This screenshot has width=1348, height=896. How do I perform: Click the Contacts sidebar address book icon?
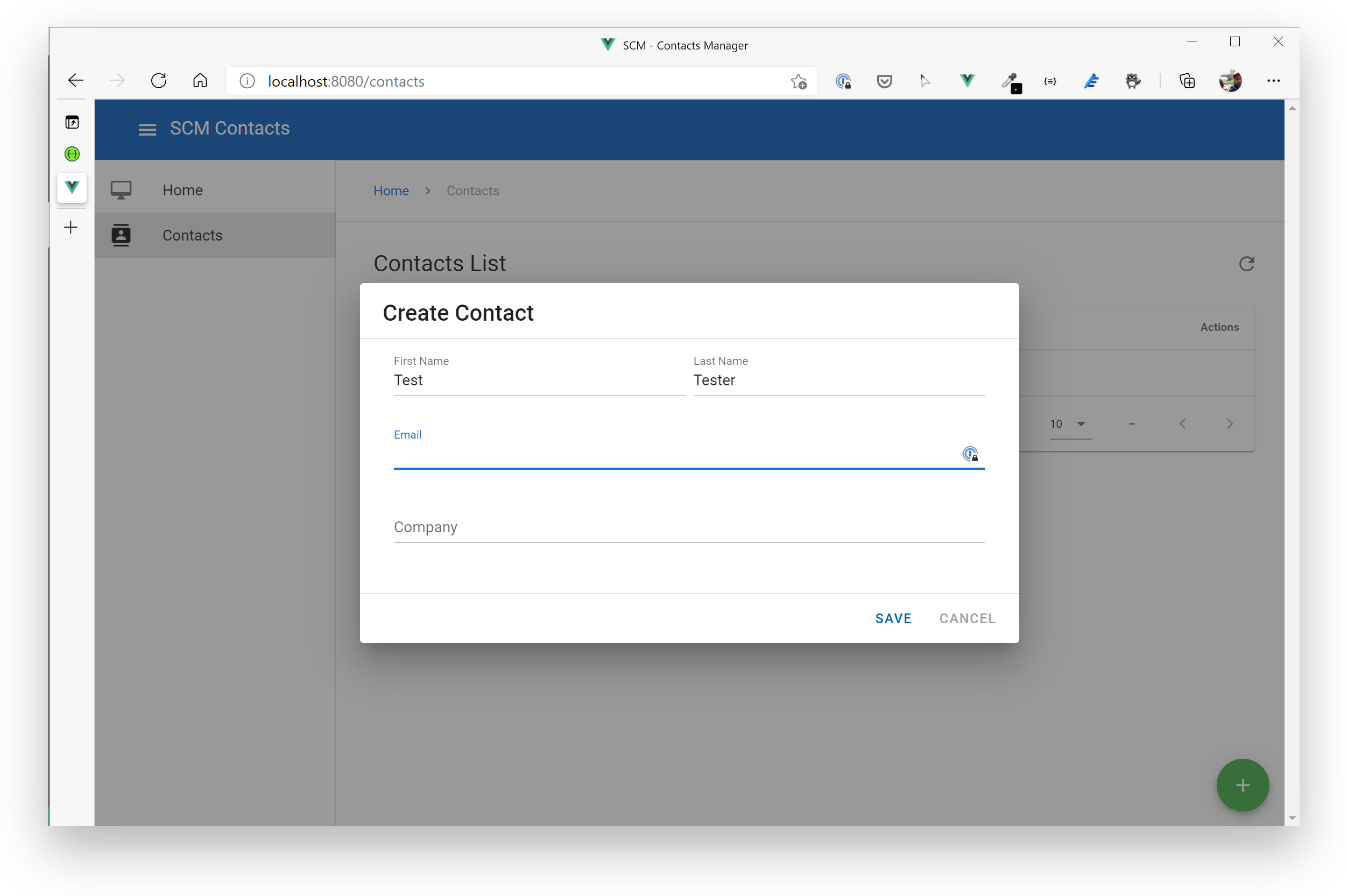click(x=121, y=235)
